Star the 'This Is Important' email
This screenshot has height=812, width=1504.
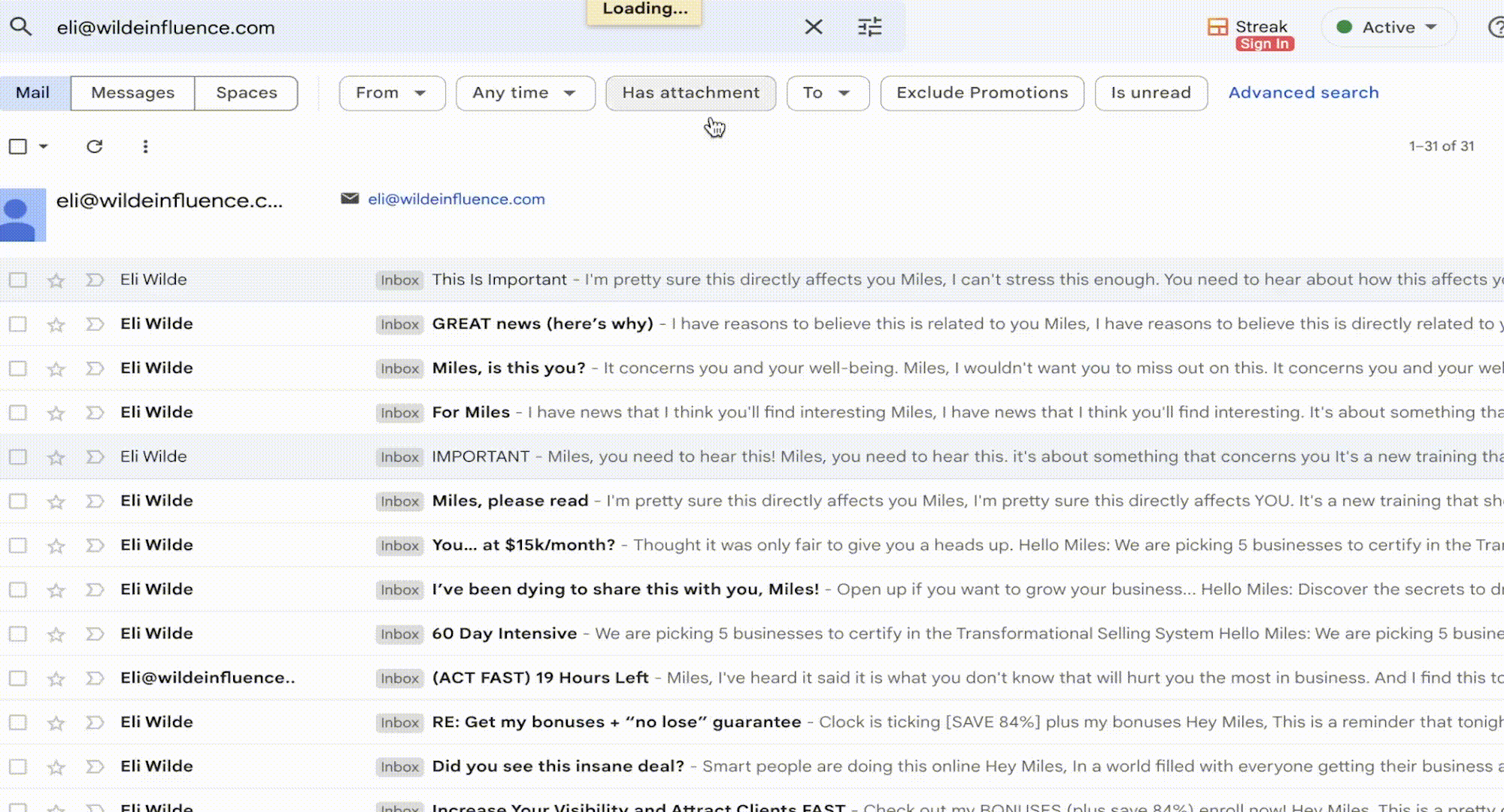pos(56,280)
